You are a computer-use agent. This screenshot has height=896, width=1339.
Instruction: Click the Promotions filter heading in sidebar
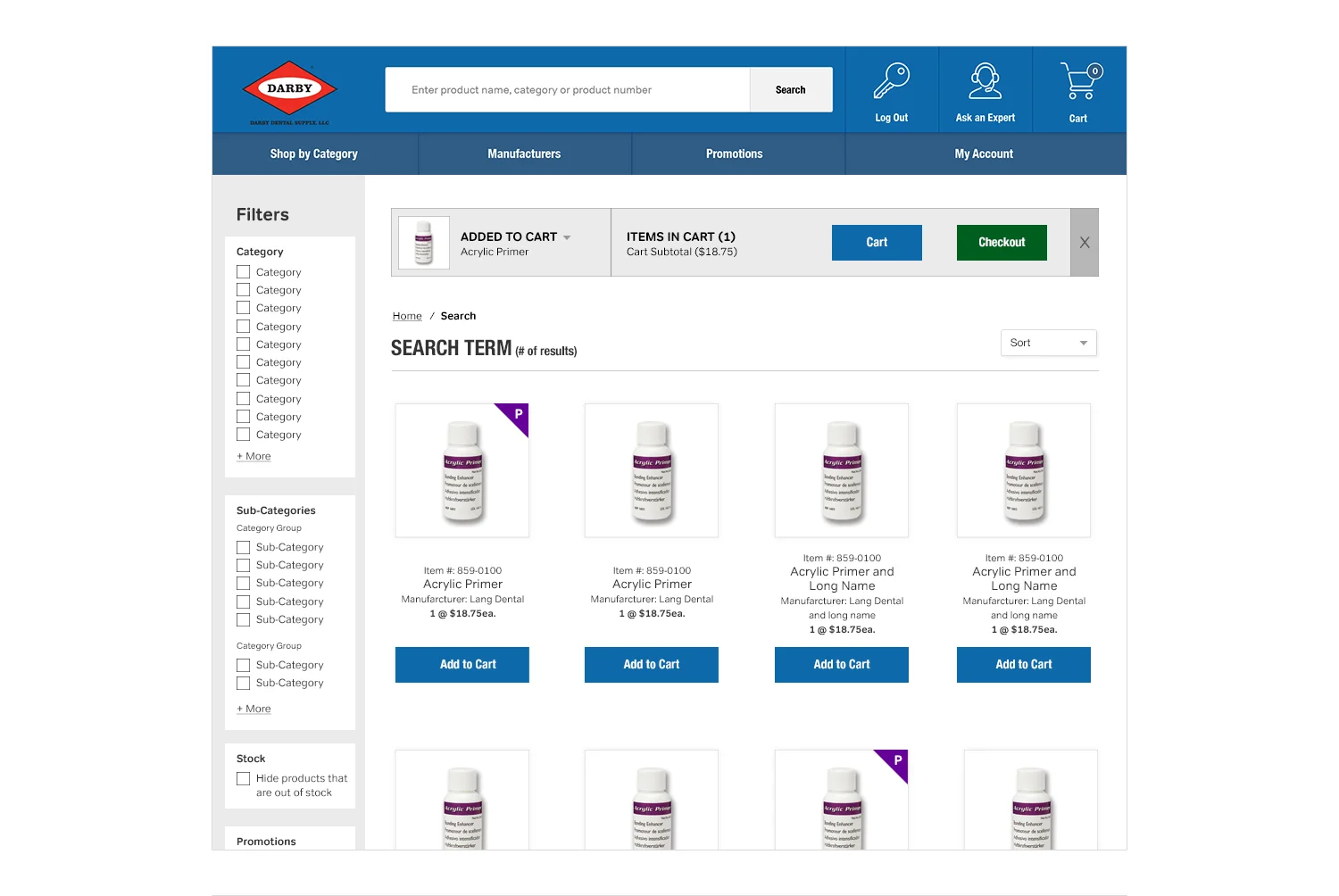pyautogui.click(x=266, y=842)
